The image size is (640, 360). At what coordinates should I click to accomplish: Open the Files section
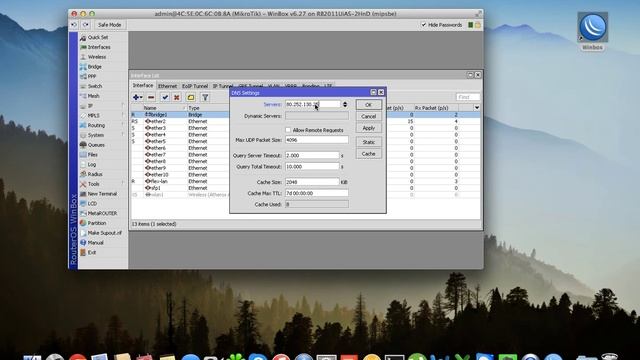(93, 155)
